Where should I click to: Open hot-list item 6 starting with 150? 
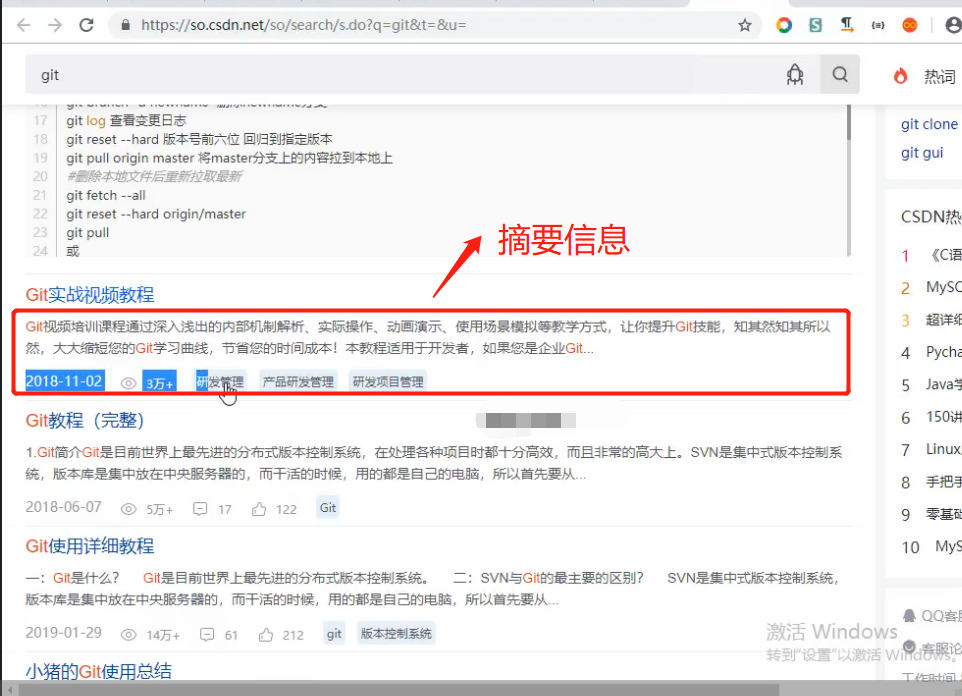tap(943, 417)
